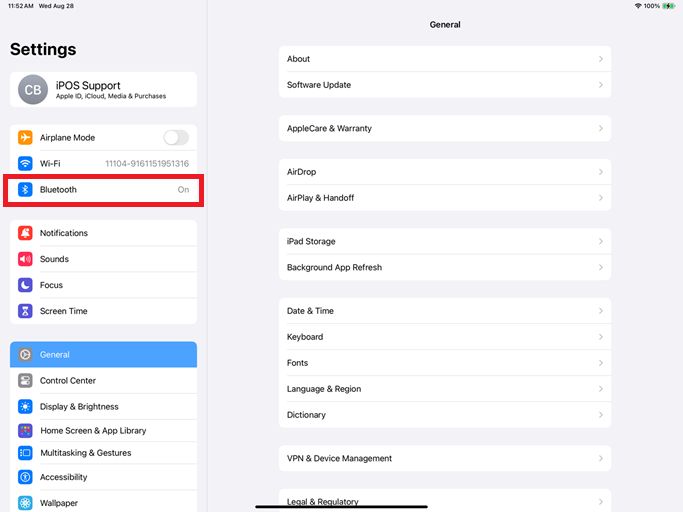The height and width of the screenshot is (512, 683).
Task: Toggle the Airplane Mode switch
Action: 176,137
